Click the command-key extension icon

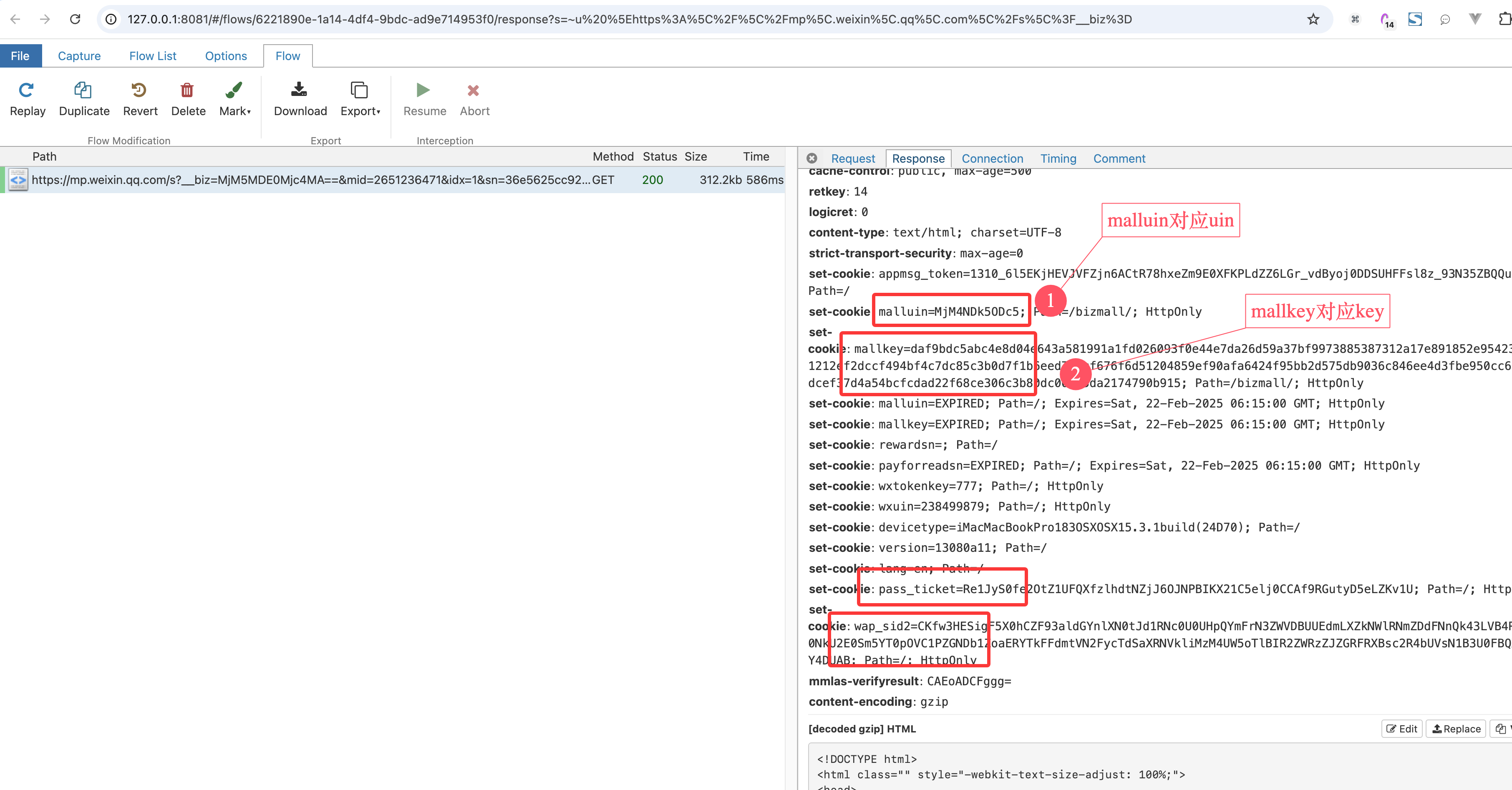point(1355,19)
